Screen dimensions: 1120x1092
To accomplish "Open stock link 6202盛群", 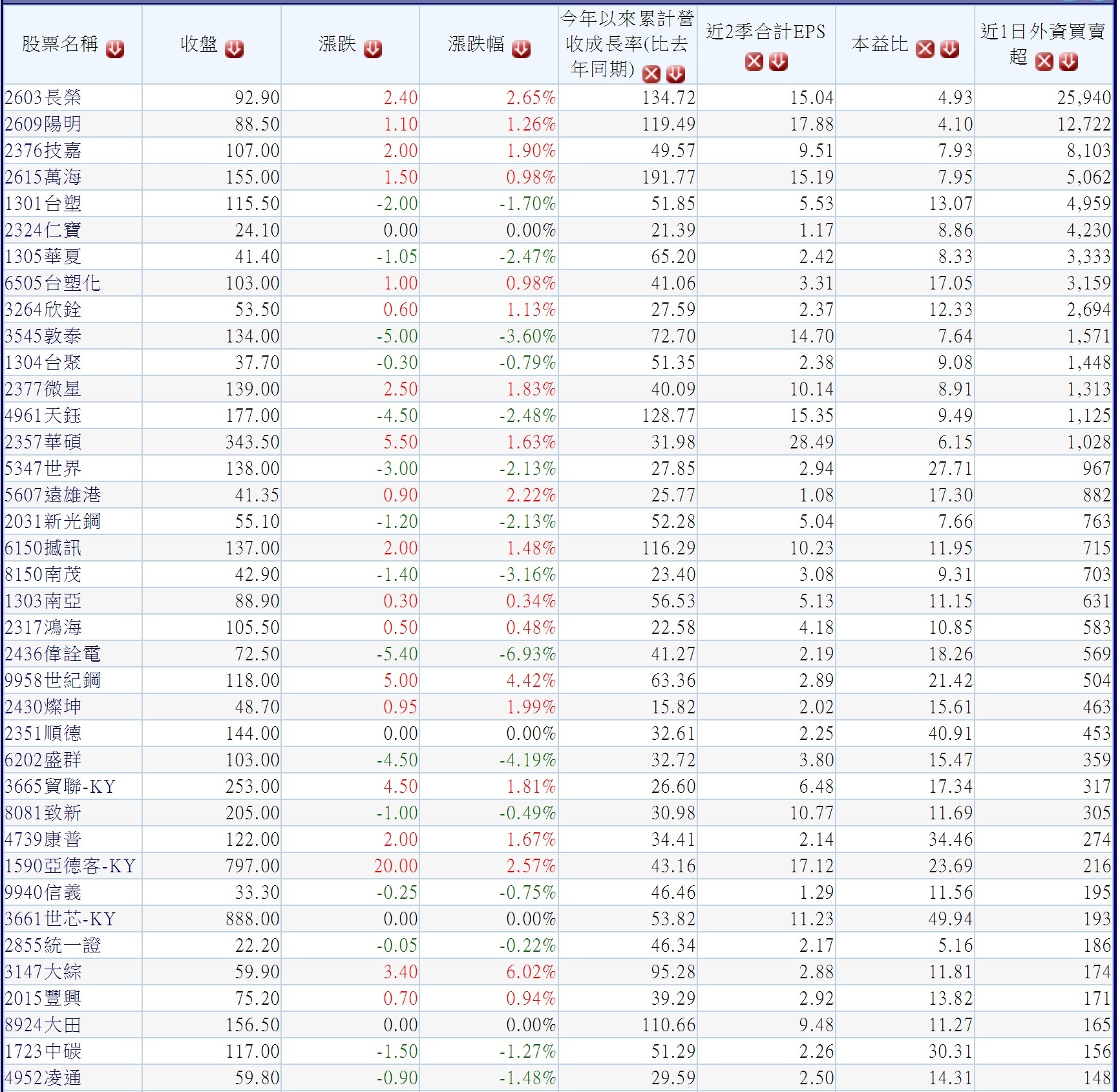I will [43, 760].
